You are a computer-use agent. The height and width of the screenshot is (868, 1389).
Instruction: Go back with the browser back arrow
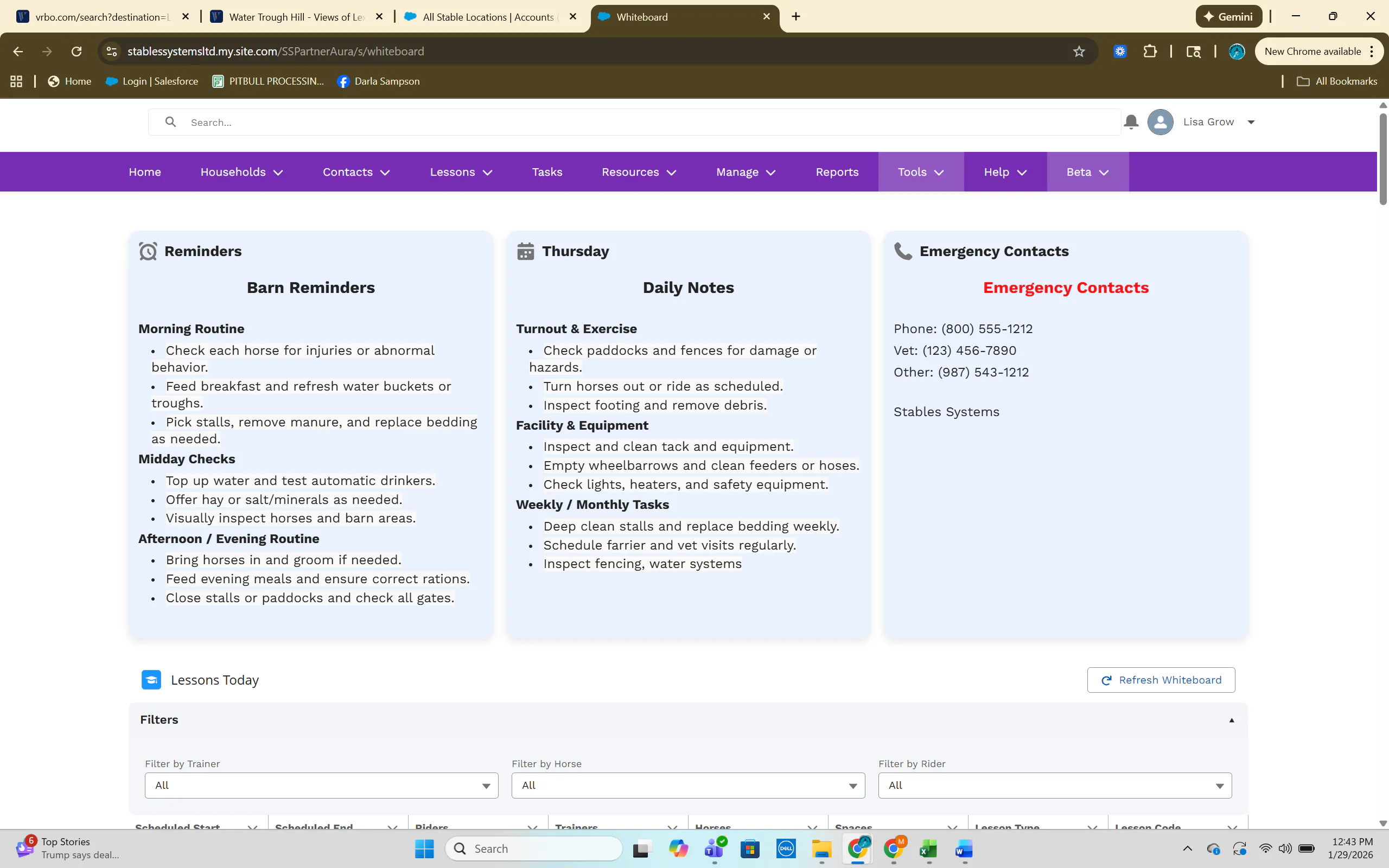coord(18,51)
